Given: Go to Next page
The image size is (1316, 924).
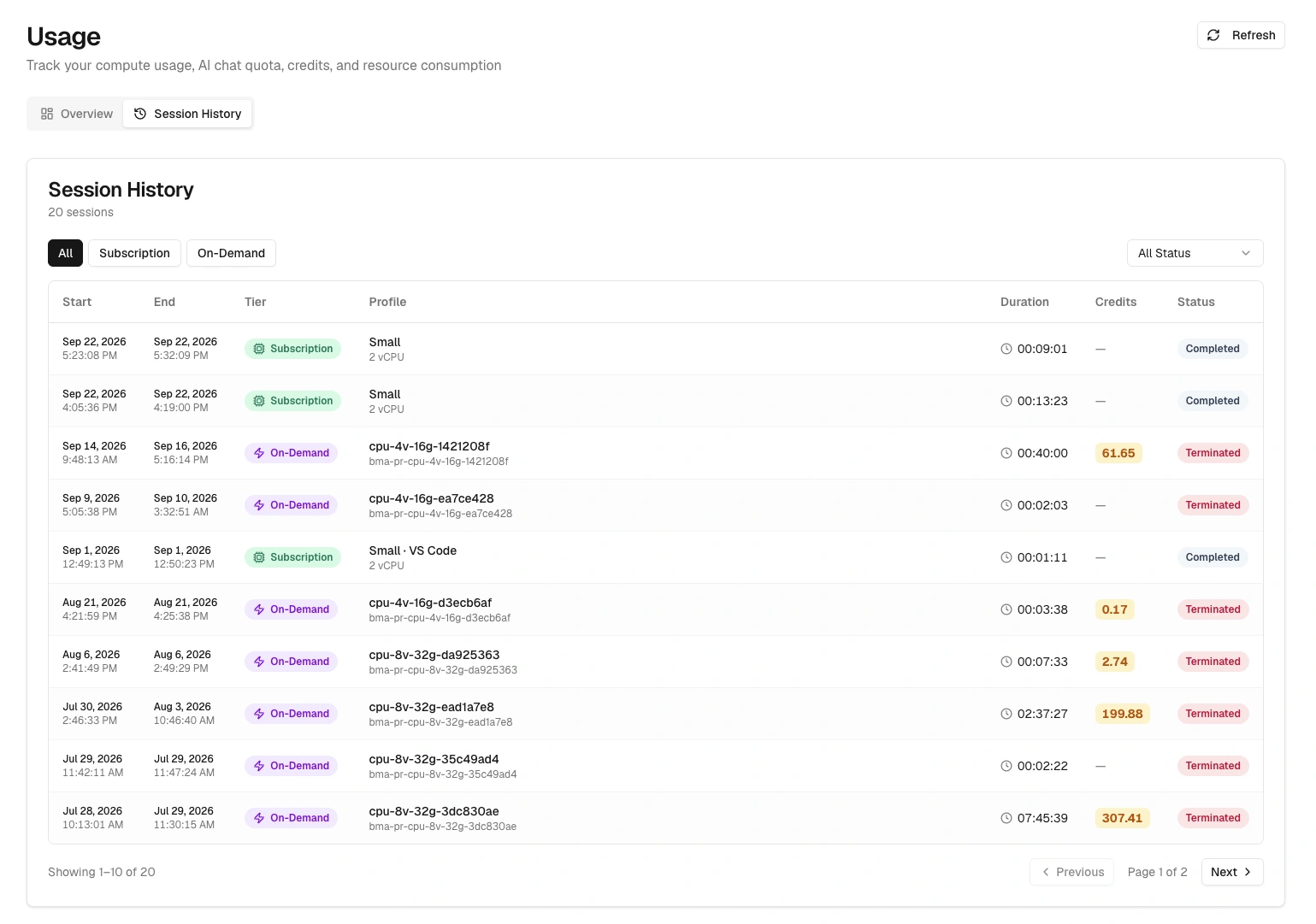Looking at the screenshot, I should 1232,872.
